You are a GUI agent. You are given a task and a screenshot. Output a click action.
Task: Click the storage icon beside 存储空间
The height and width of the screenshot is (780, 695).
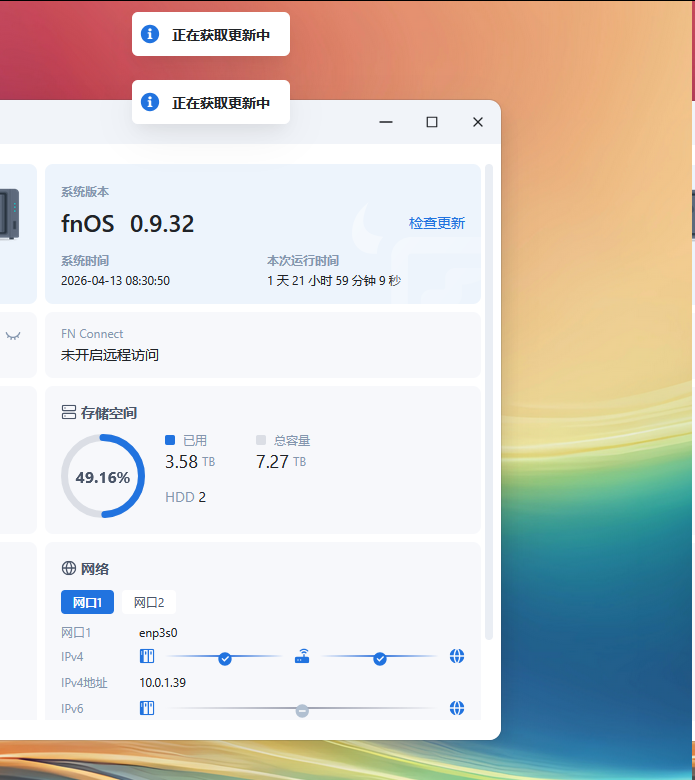69,412
